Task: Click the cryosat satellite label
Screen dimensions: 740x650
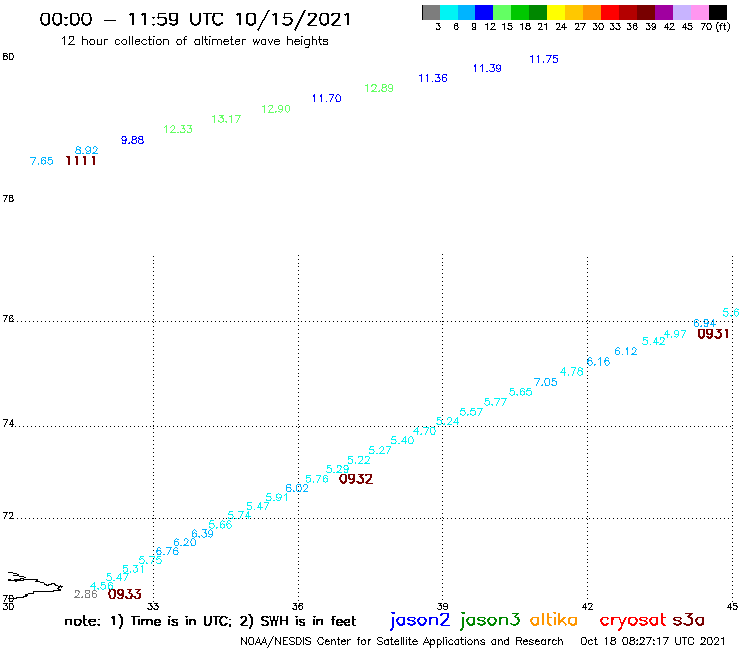Action: point(633,621)
